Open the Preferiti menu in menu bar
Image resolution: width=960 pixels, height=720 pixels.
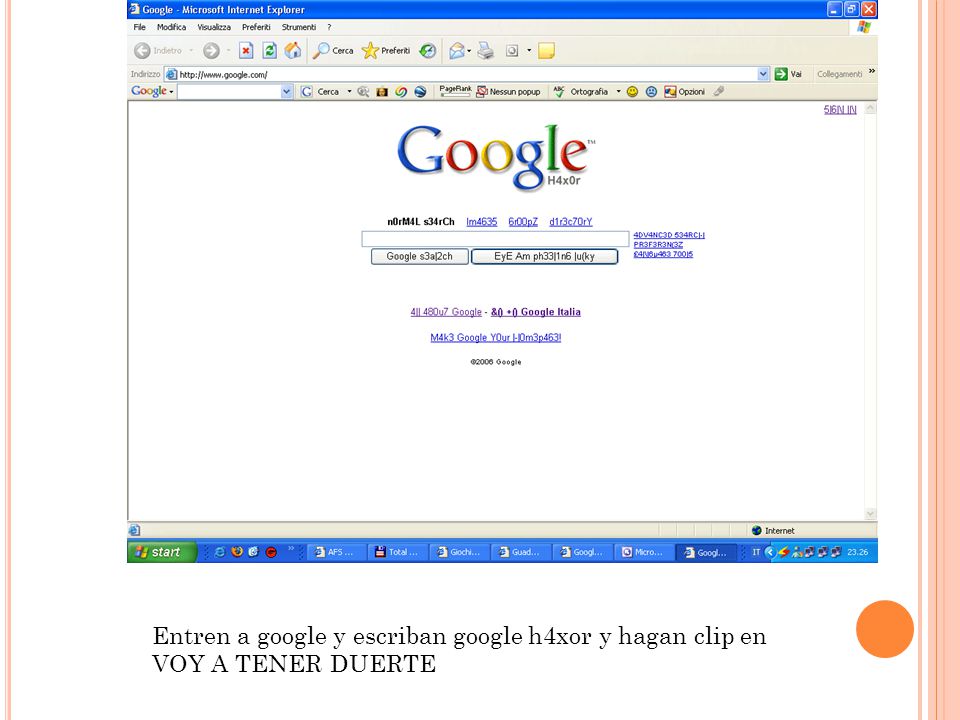tap(256, 27)
